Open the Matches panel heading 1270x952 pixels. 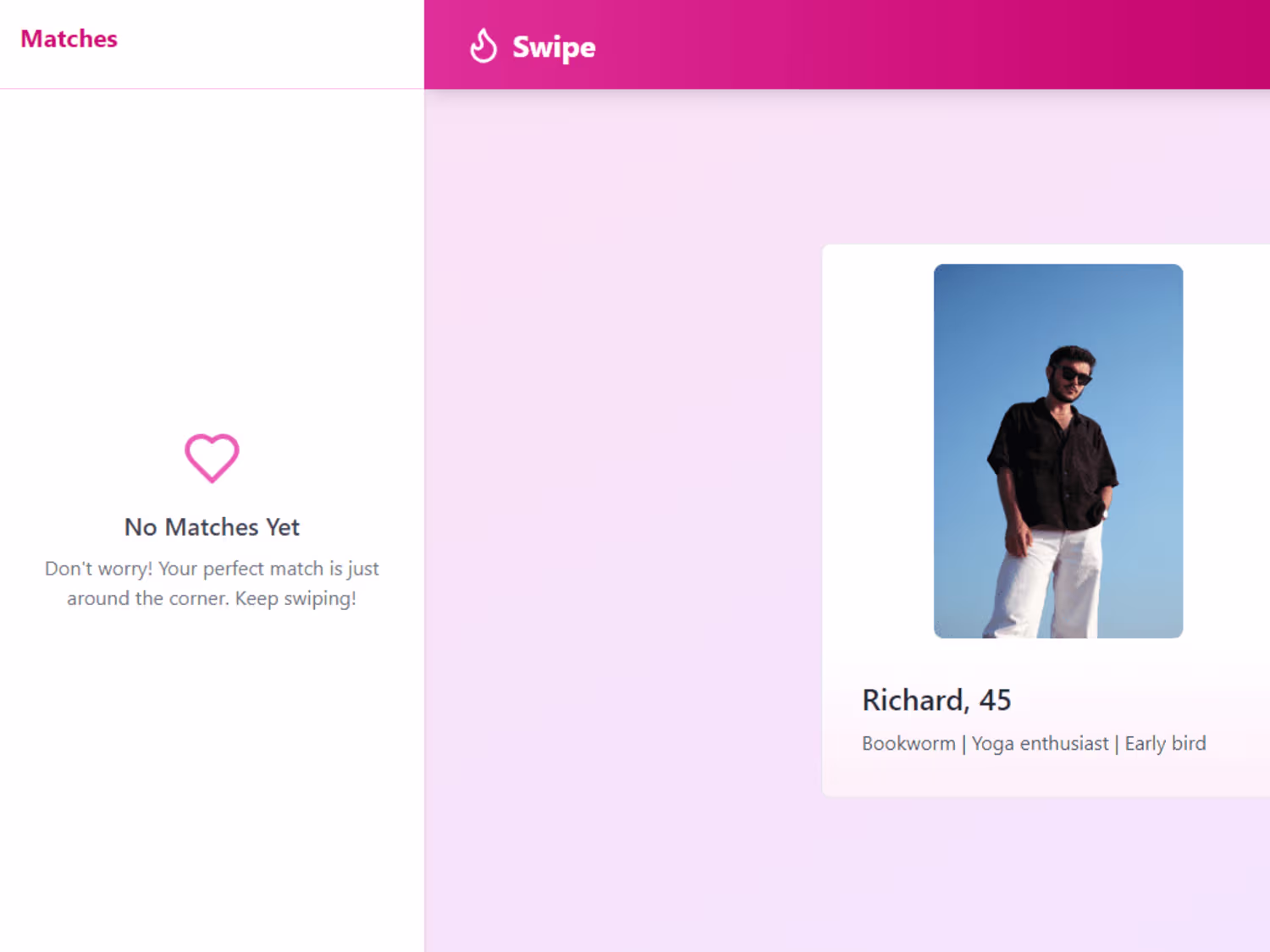click(x=69, y=39)
